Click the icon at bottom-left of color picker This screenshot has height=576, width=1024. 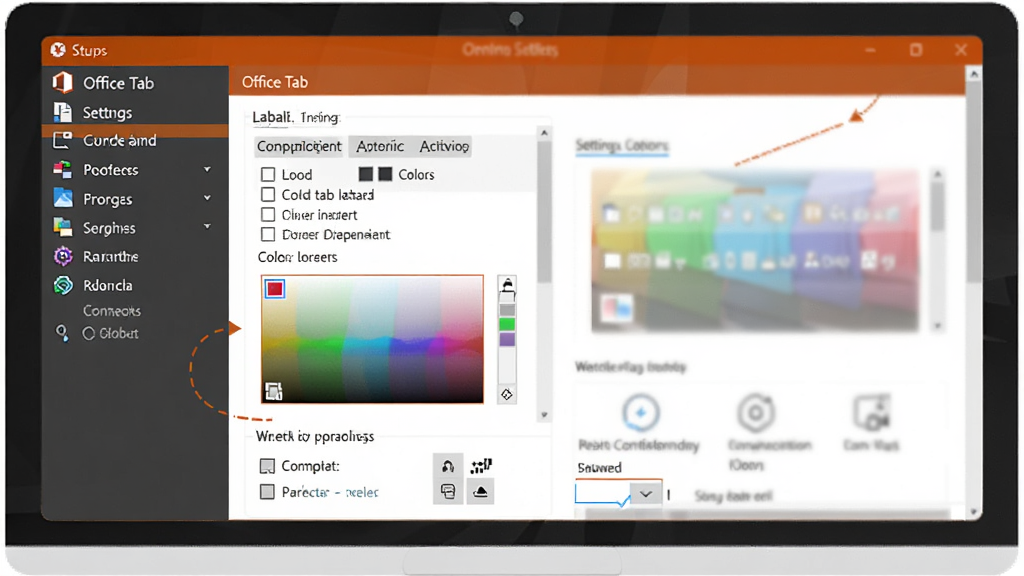pyautogui.click(x=274, y=391)
